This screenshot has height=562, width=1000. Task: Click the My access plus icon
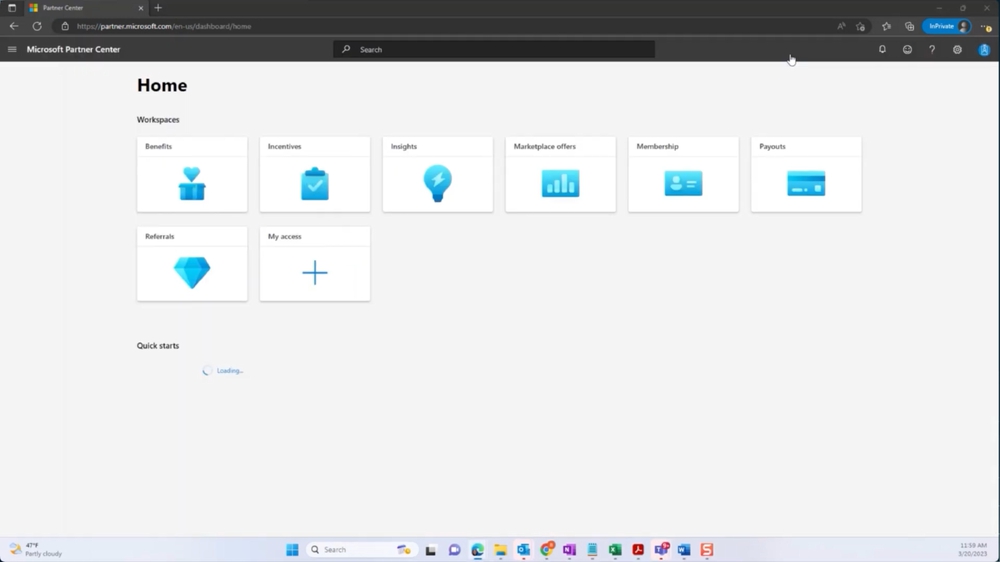[x=315, y=272]
